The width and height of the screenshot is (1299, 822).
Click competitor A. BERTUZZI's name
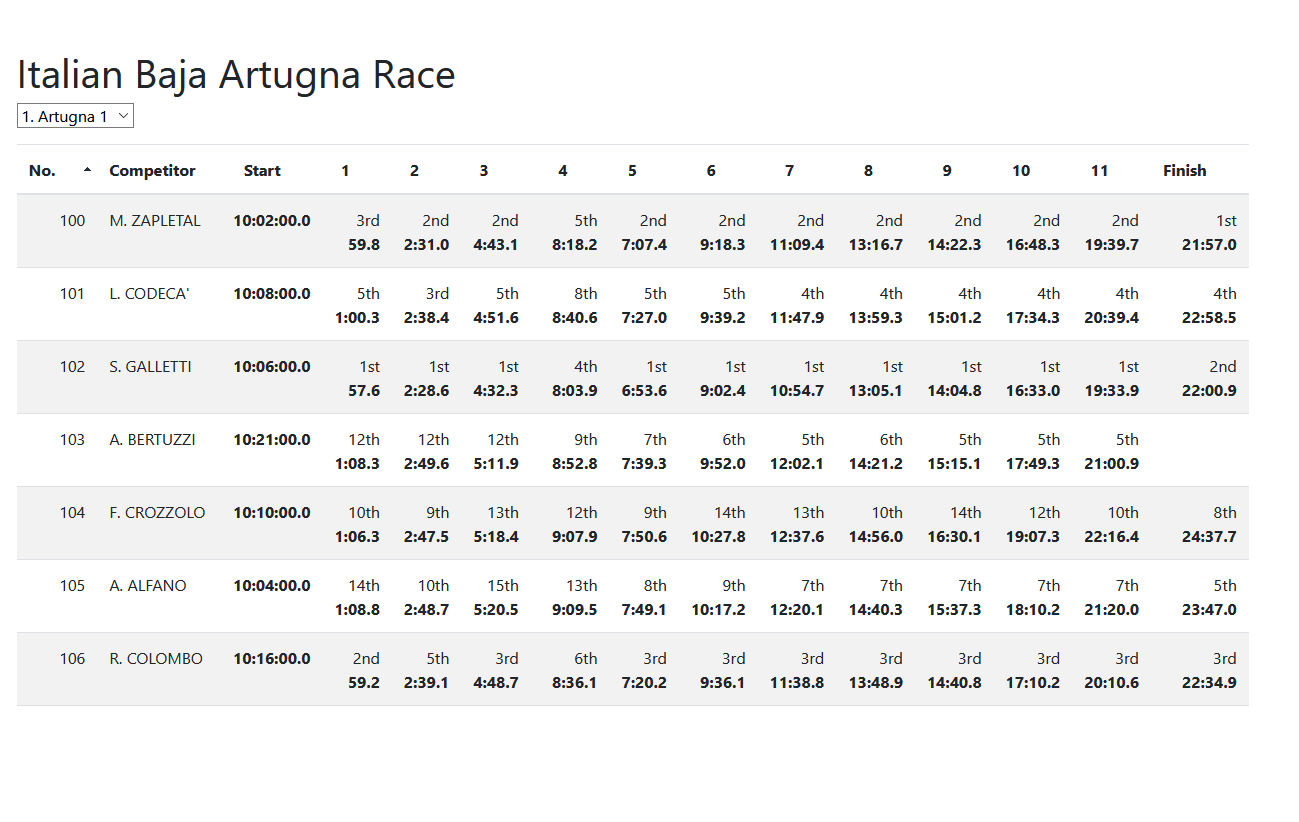pyautogui.click(x=151, y=439)
